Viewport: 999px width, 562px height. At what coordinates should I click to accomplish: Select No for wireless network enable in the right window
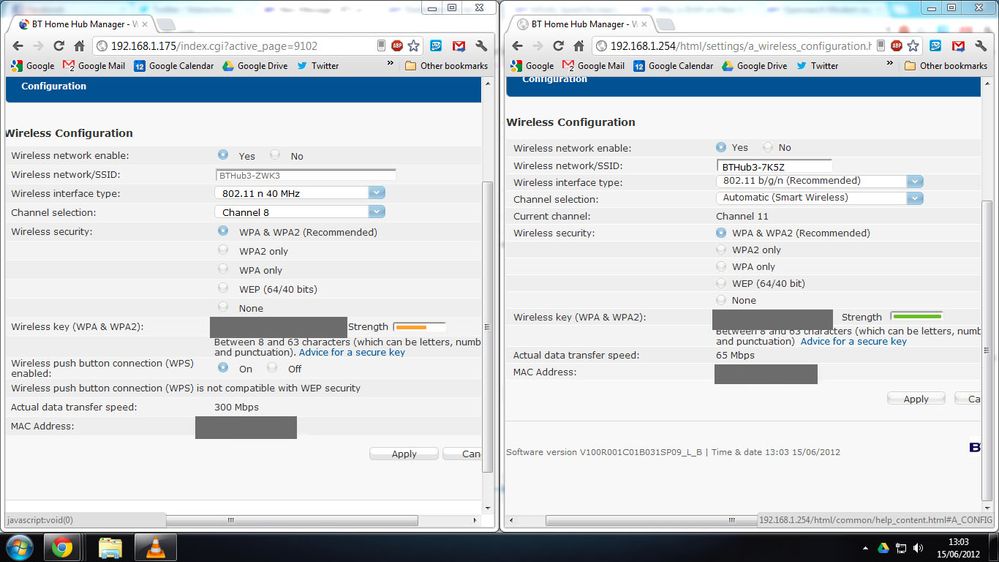point(768,147)
